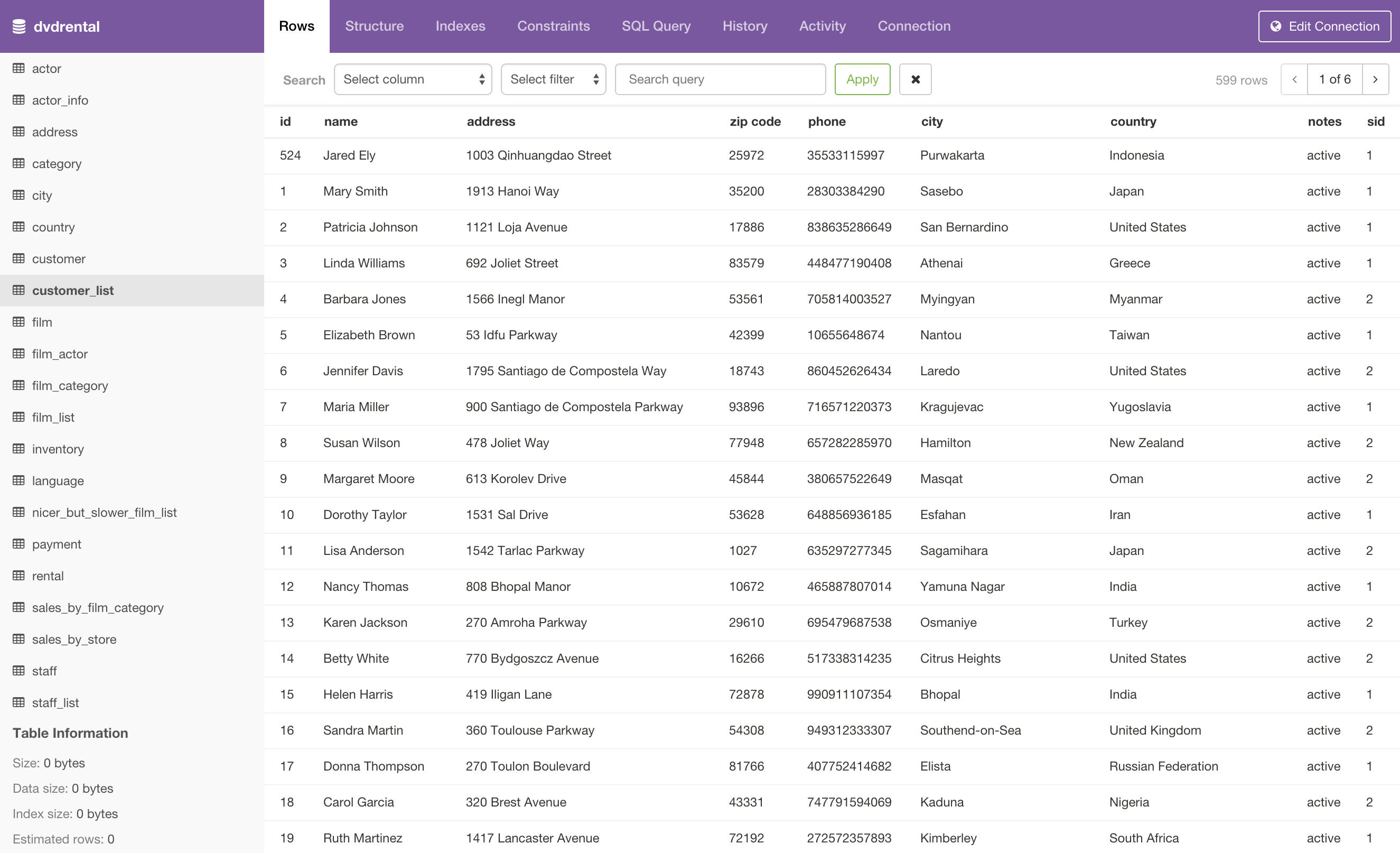Select the rental table icon
This screenshot has height=853, width=1400.
(18, 575)
